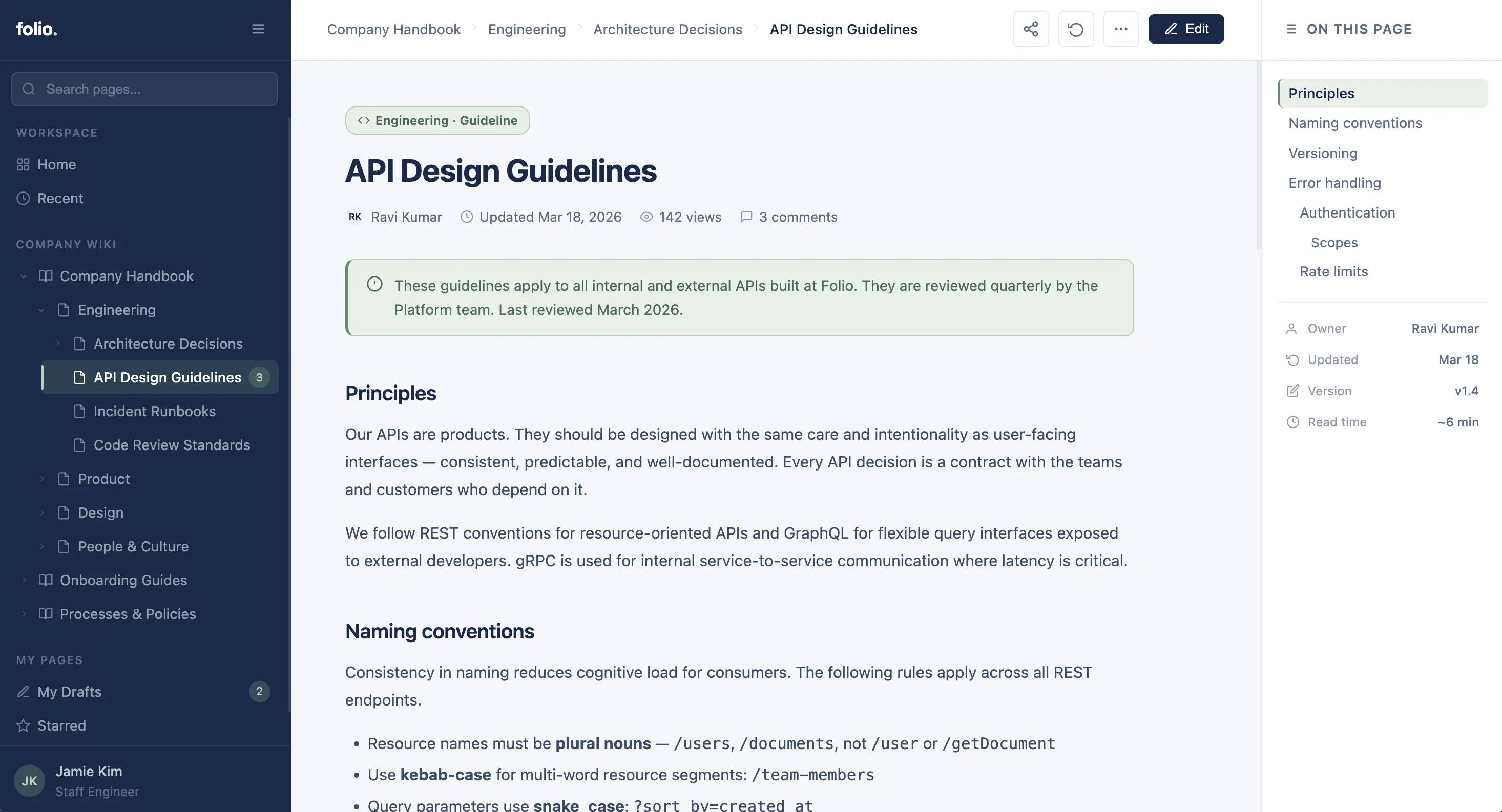Click the search magnifier icon
Viewport: 1502px width, 812px height.
pyautogui.click(x=29, y=89)
